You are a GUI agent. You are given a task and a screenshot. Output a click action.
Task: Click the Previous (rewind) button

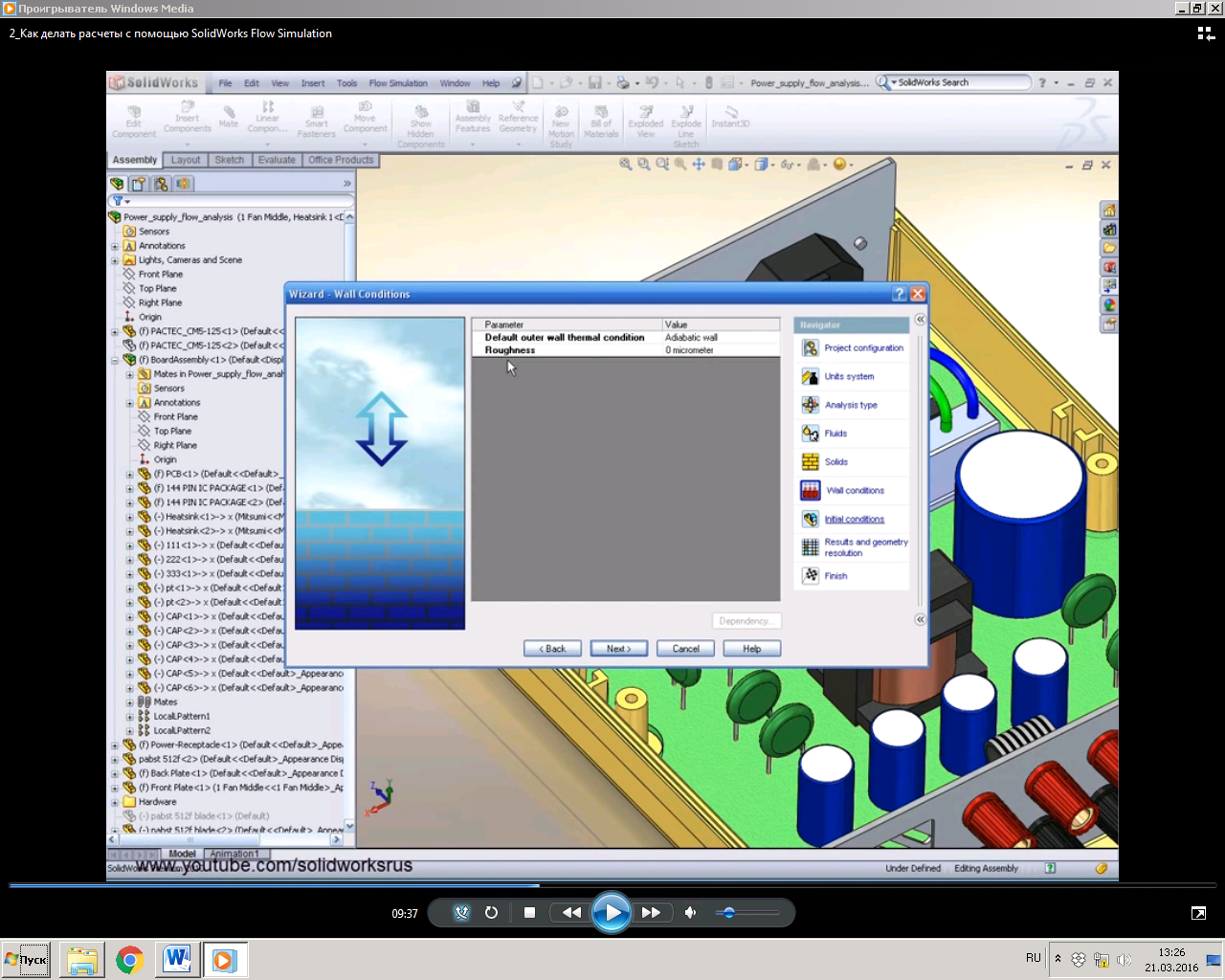(x=571, y=912)
